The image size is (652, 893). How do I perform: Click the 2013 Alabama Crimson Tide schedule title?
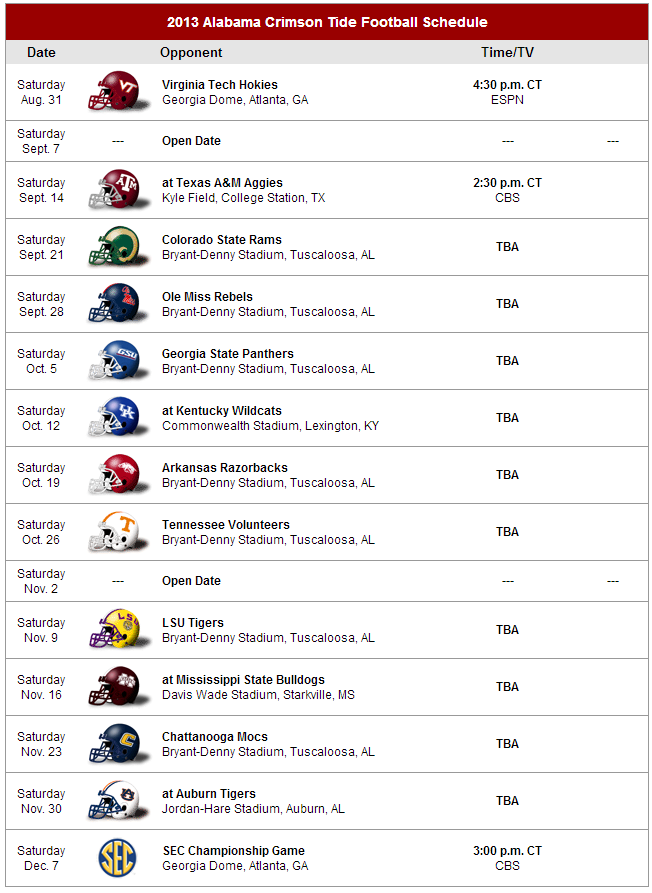click(327, 22)
